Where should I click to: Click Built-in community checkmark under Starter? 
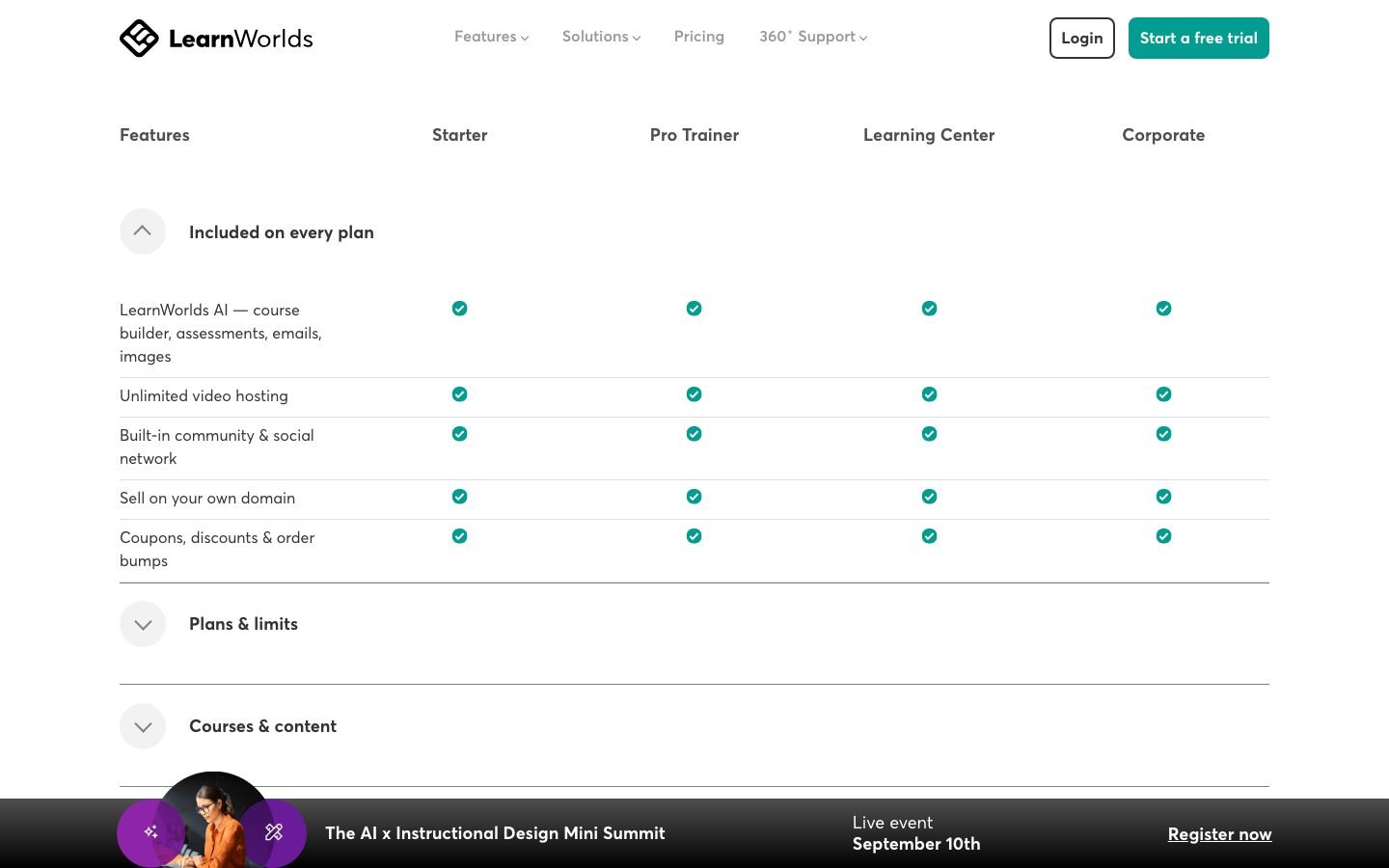click(x=460, y=434)
